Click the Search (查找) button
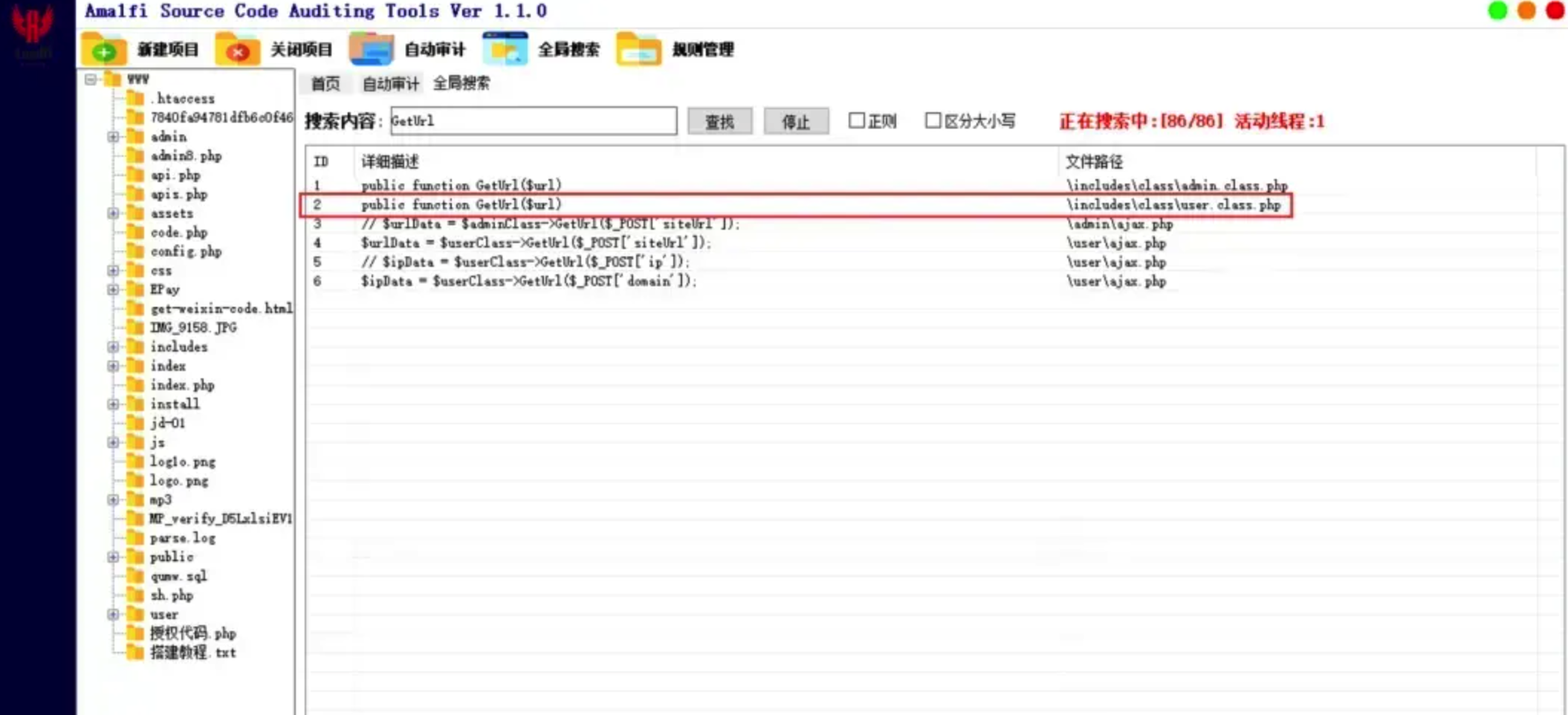The image size is (1568, 715). pyautogui.click(x=719, y=121)
